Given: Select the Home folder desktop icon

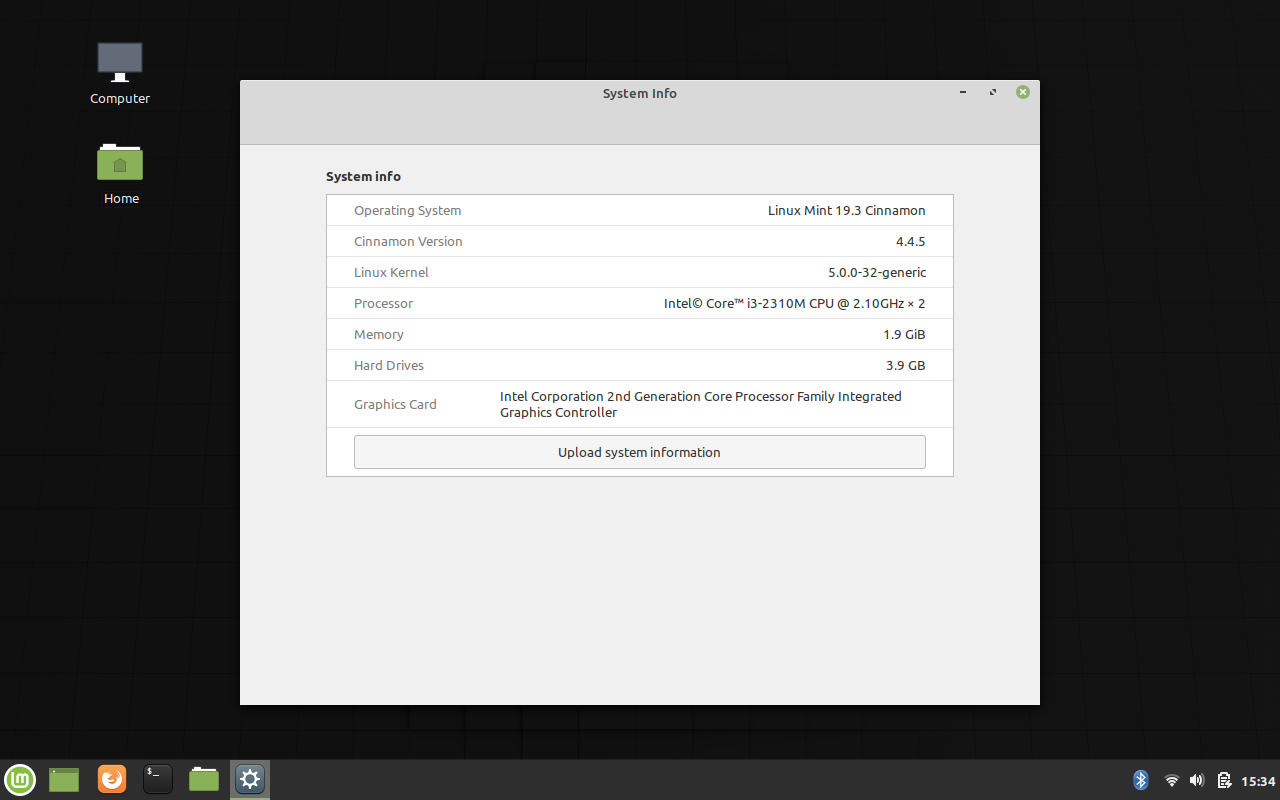Looking at the screenshot, I should point(121,174).
